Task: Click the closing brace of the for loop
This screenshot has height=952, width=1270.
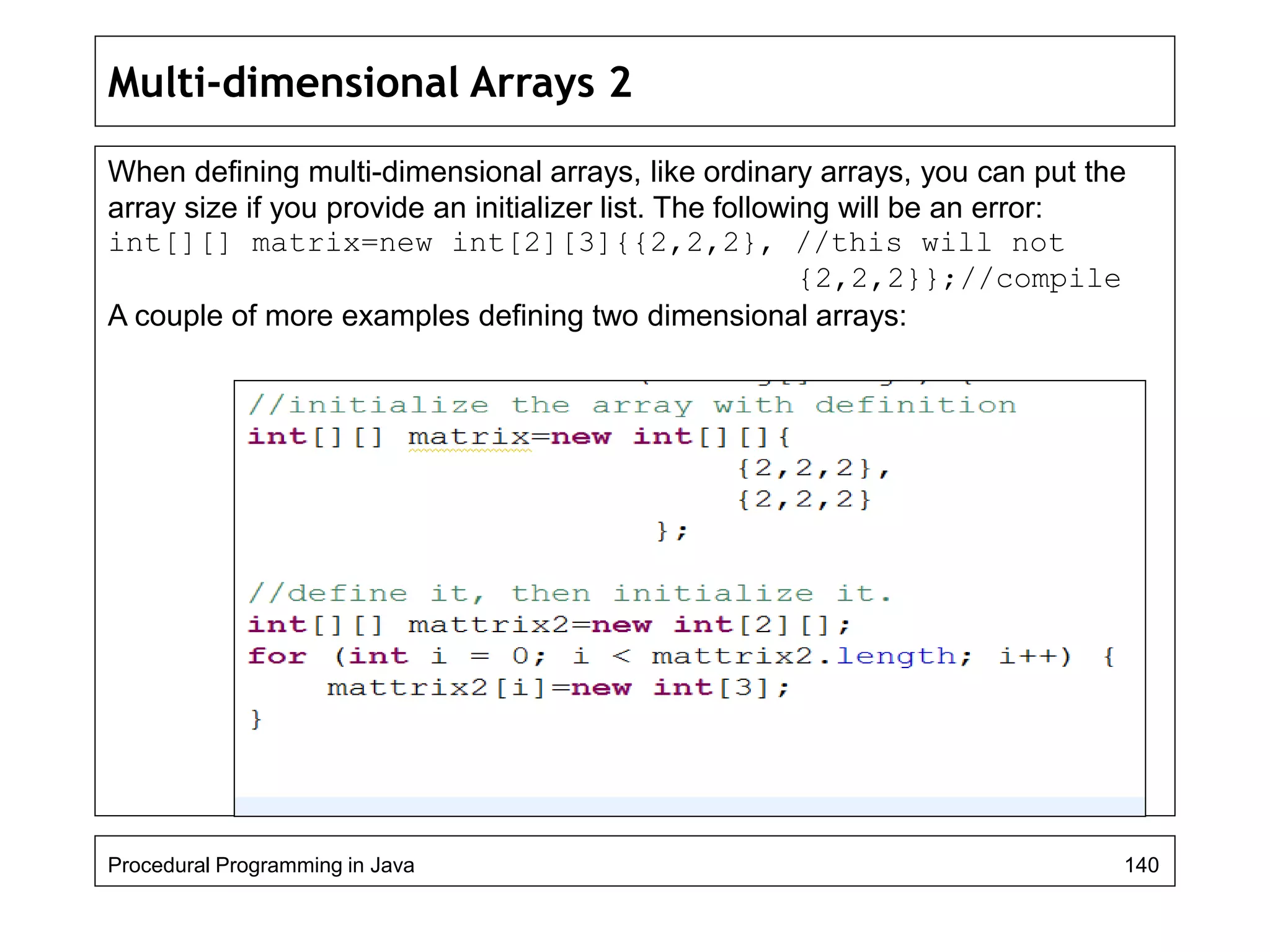Action: pos(256,720)
